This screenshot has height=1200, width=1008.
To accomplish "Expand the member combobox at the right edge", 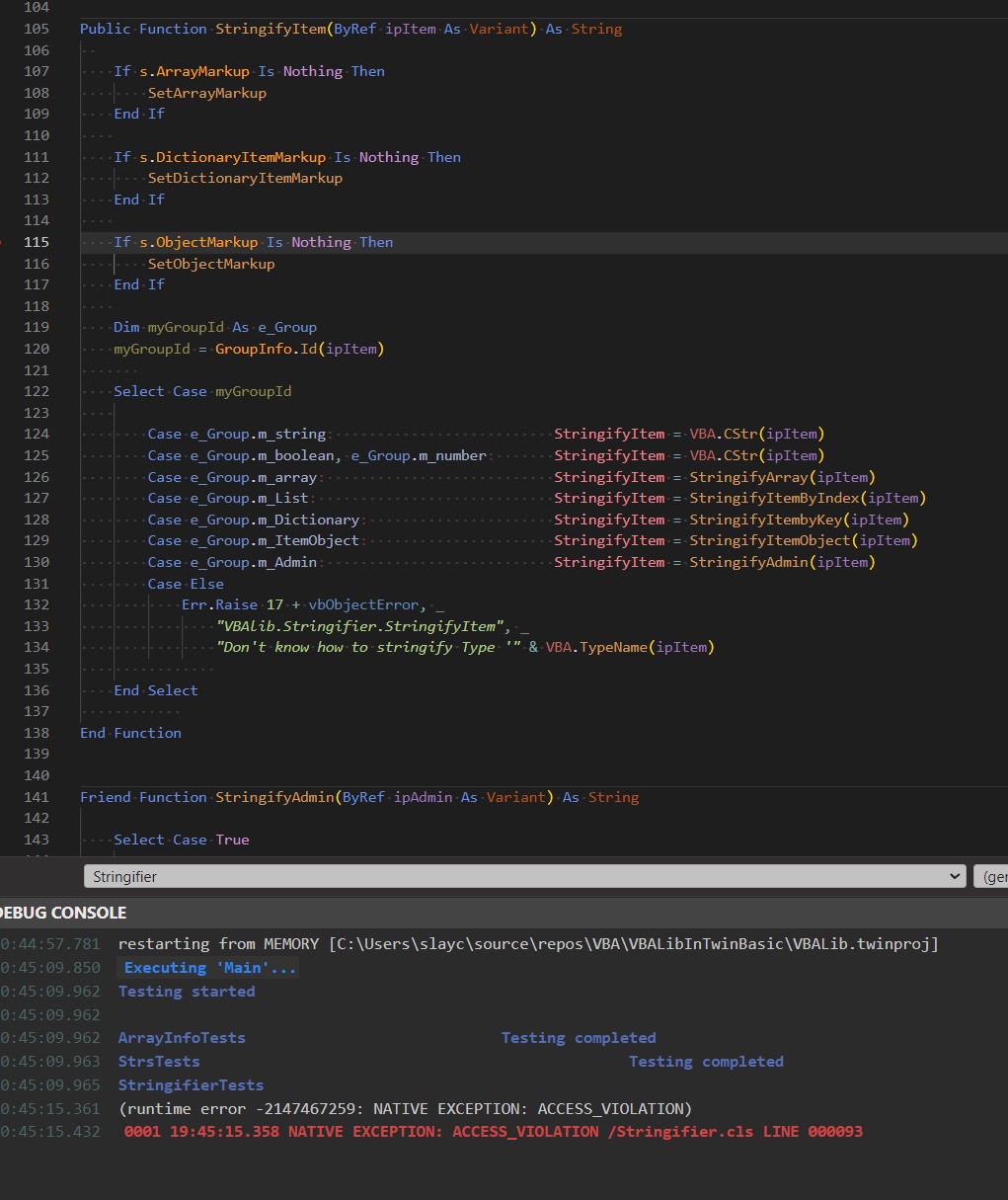I will click(994, 876).
